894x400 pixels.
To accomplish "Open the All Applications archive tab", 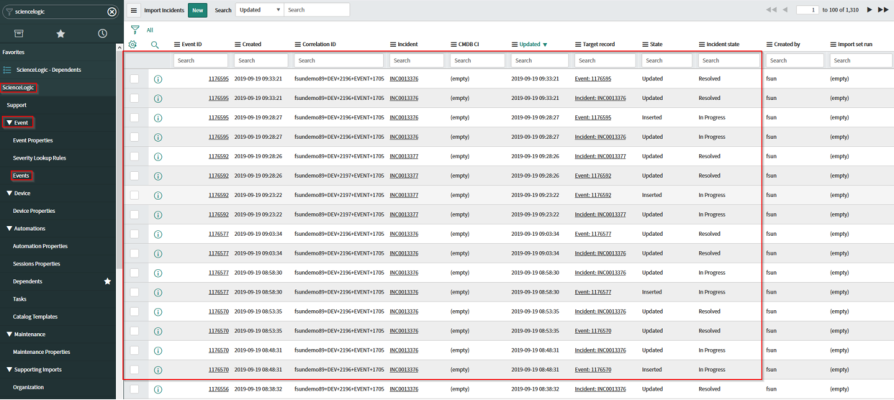I will point(18,33).
